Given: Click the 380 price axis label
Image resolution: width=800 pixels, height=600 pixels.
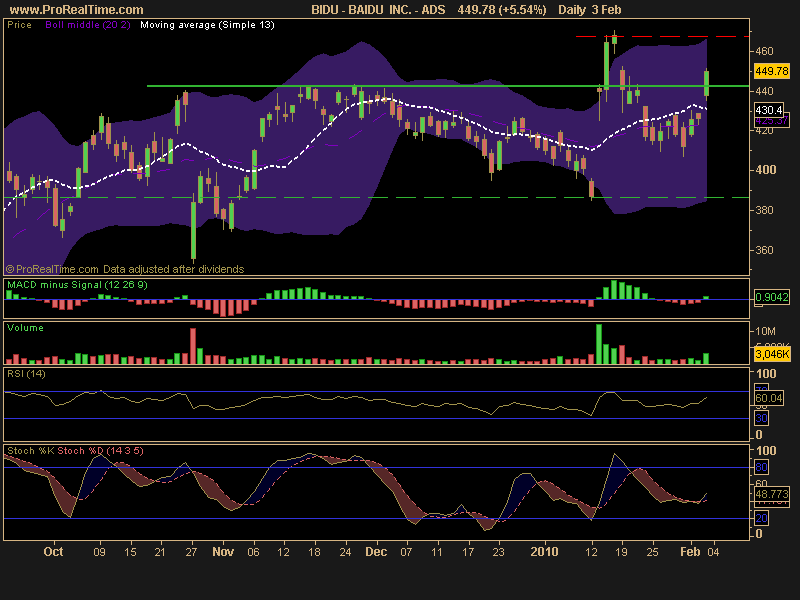Looking at the screenshot, I should (x=764, y=210).
